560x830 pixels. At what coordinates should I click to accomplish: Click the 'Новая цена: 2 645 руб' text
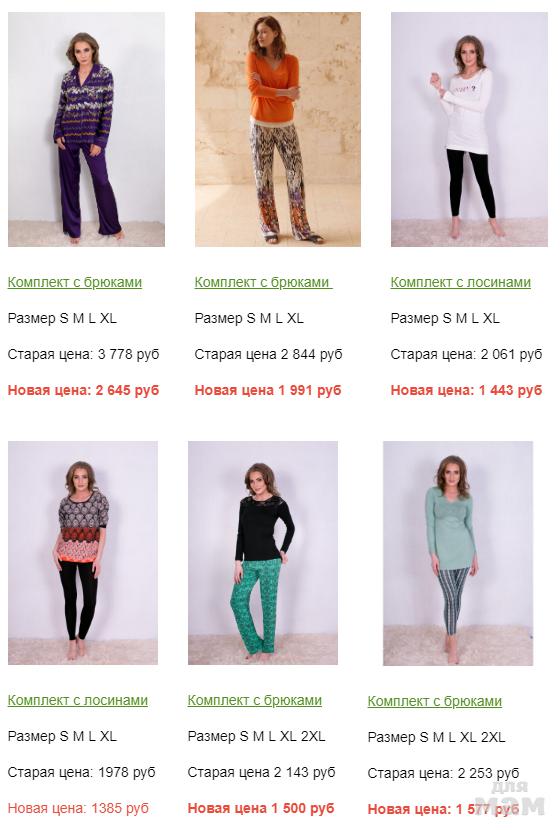click(x=83, y=391)
